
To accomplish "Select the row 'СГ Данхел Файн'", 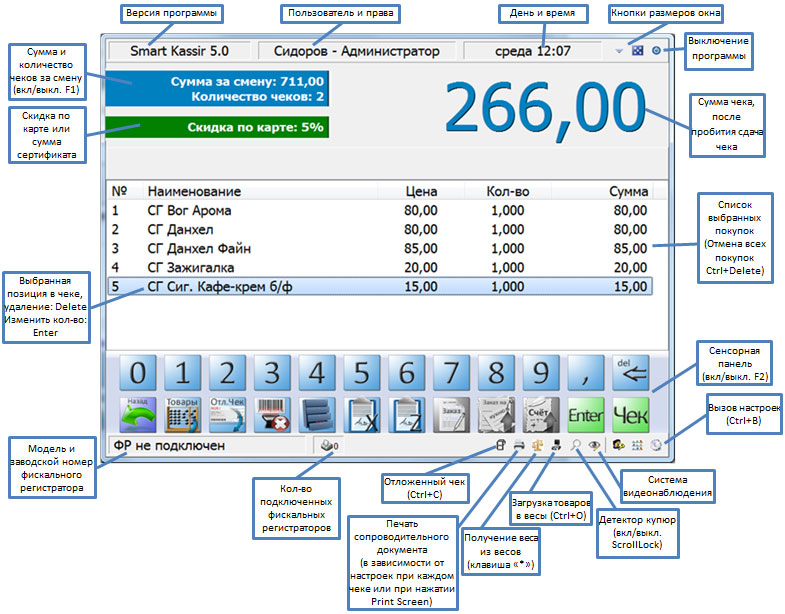I will point(380,248).
